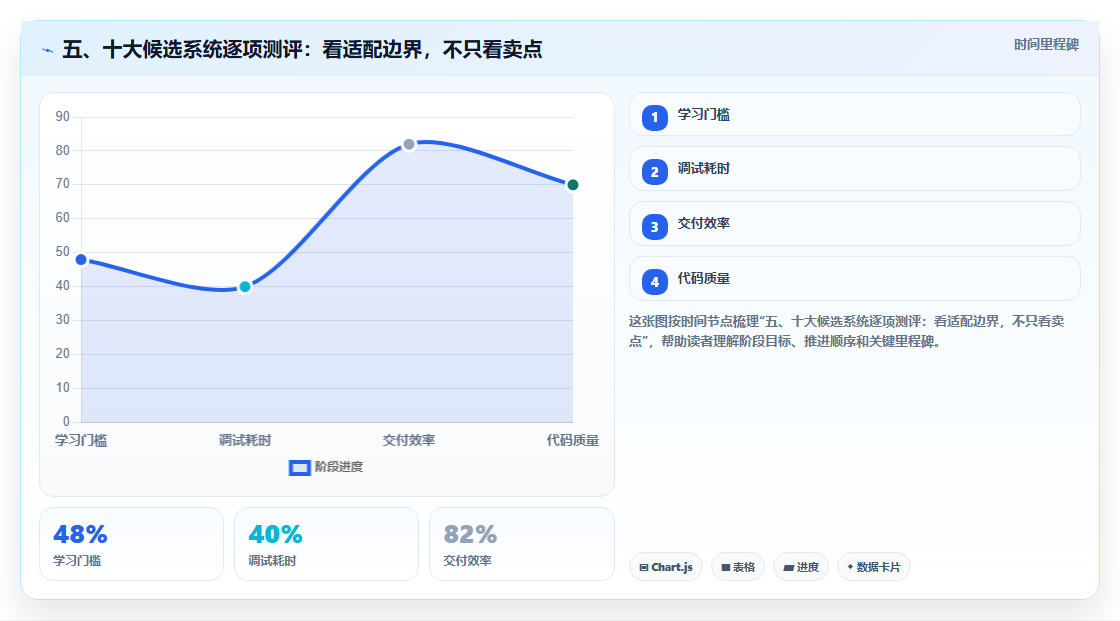
Task: Click the y-axis value 50
Action: click(63, 252)
